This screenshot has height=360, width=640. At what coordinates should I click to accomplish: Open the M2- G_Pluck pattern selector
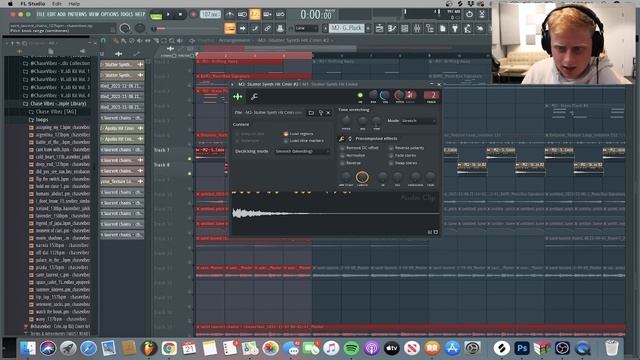click(x=346, y=28)
